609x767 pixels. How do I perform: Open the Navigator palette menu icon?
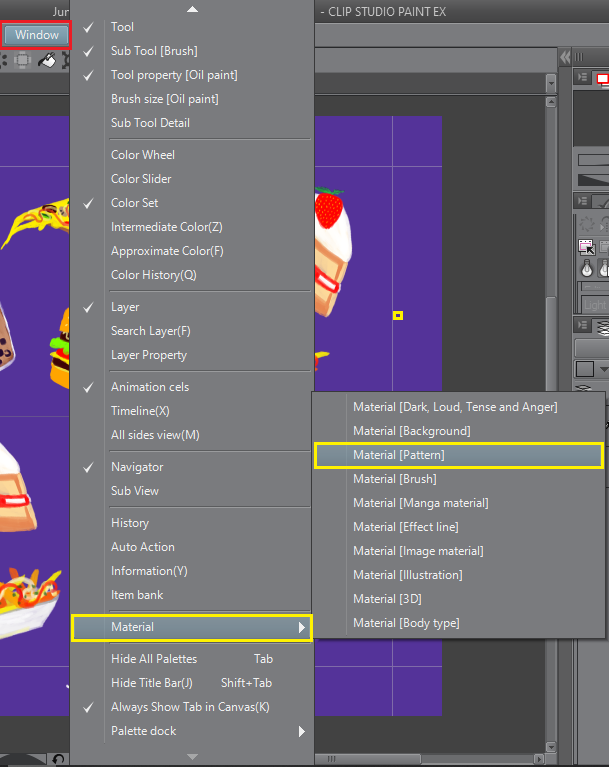582,77
